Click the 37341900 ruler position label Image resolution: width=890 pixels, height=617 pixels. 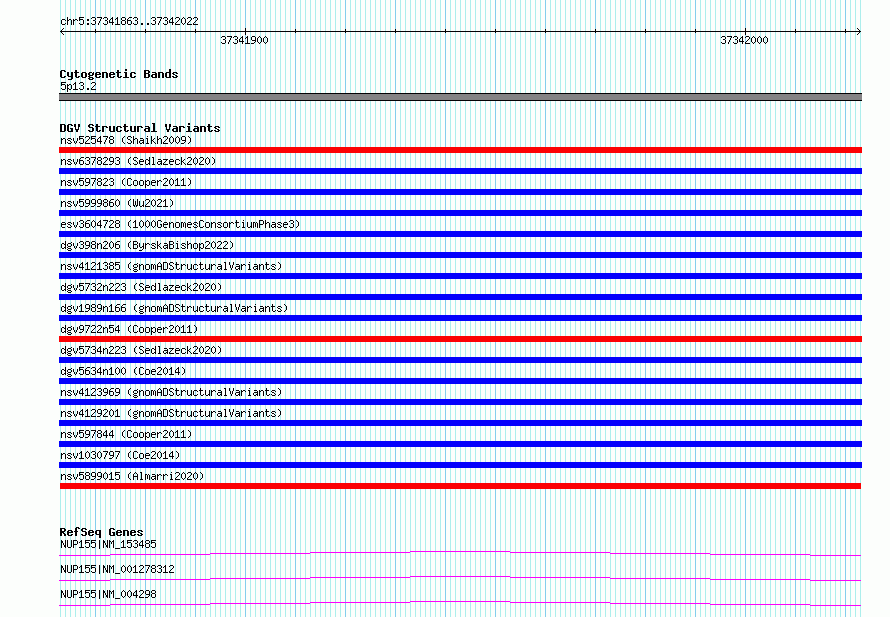click(244, 40)
